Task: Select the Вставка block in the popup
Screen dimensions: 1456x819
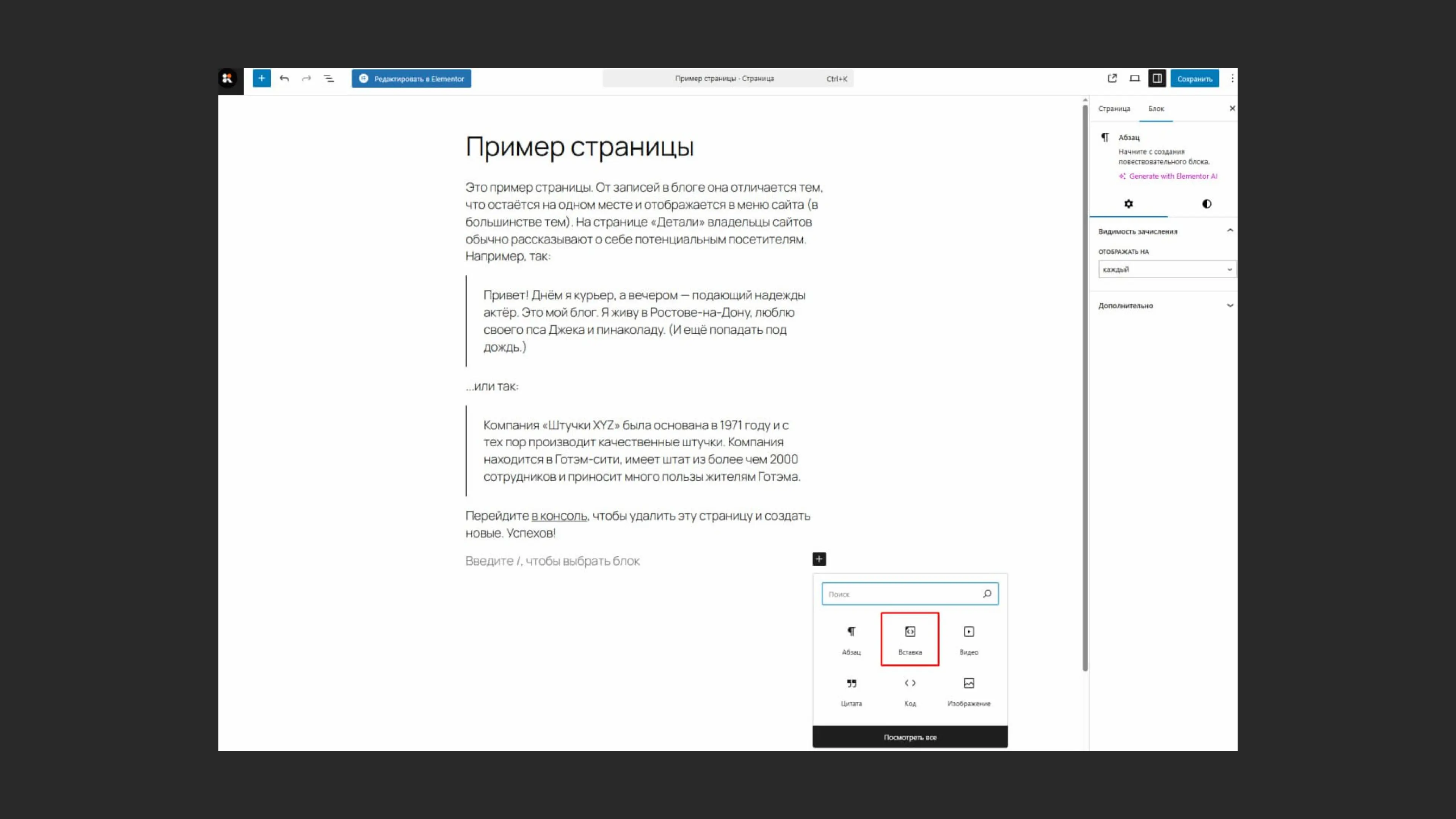Action: tap(910, 639)
